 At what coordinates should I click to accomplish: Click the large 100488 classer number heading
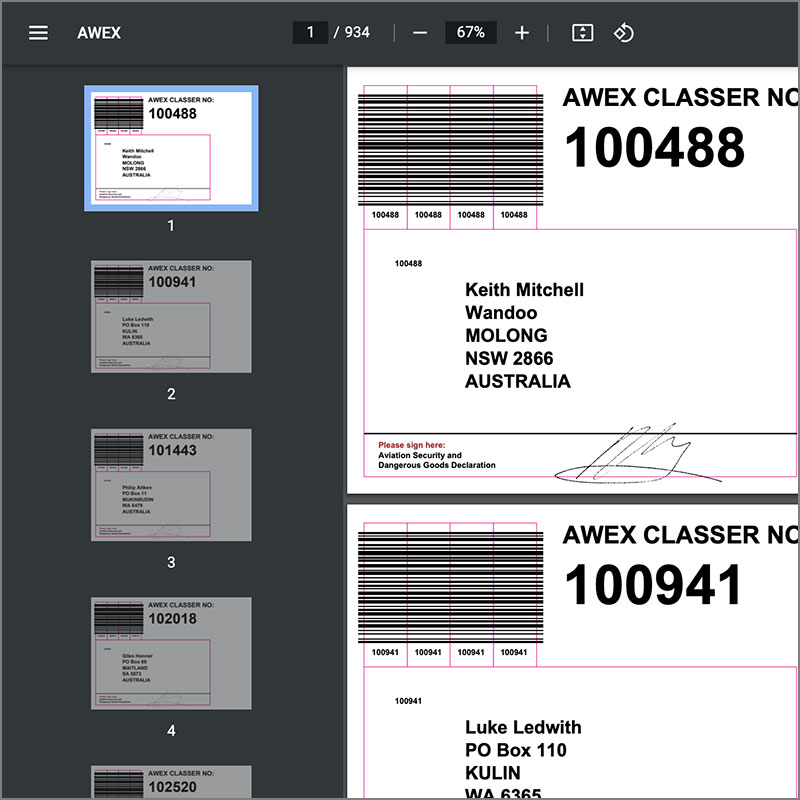(x=654, y=148)
